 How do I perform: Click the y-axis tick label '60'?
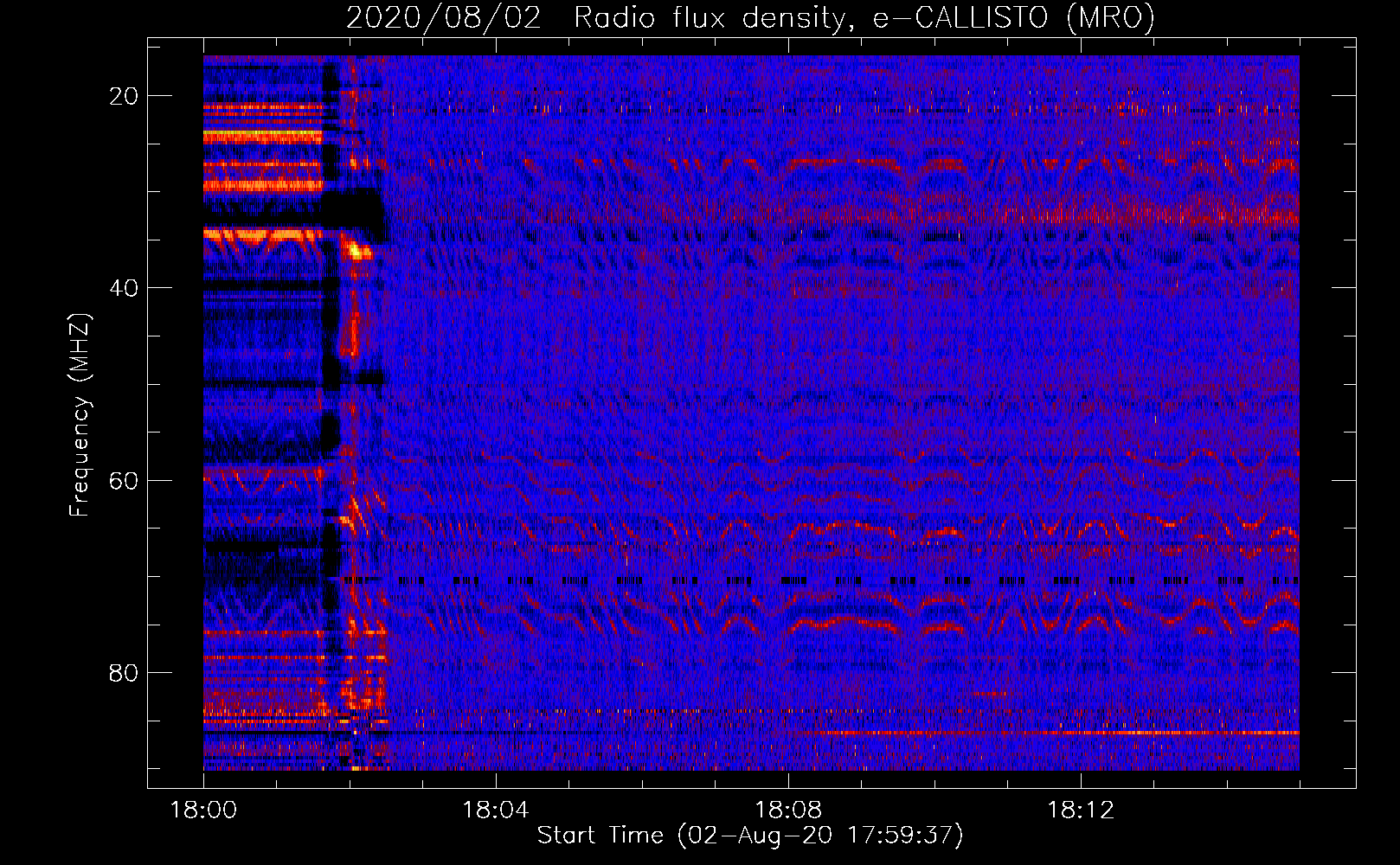tap(125, 480)
